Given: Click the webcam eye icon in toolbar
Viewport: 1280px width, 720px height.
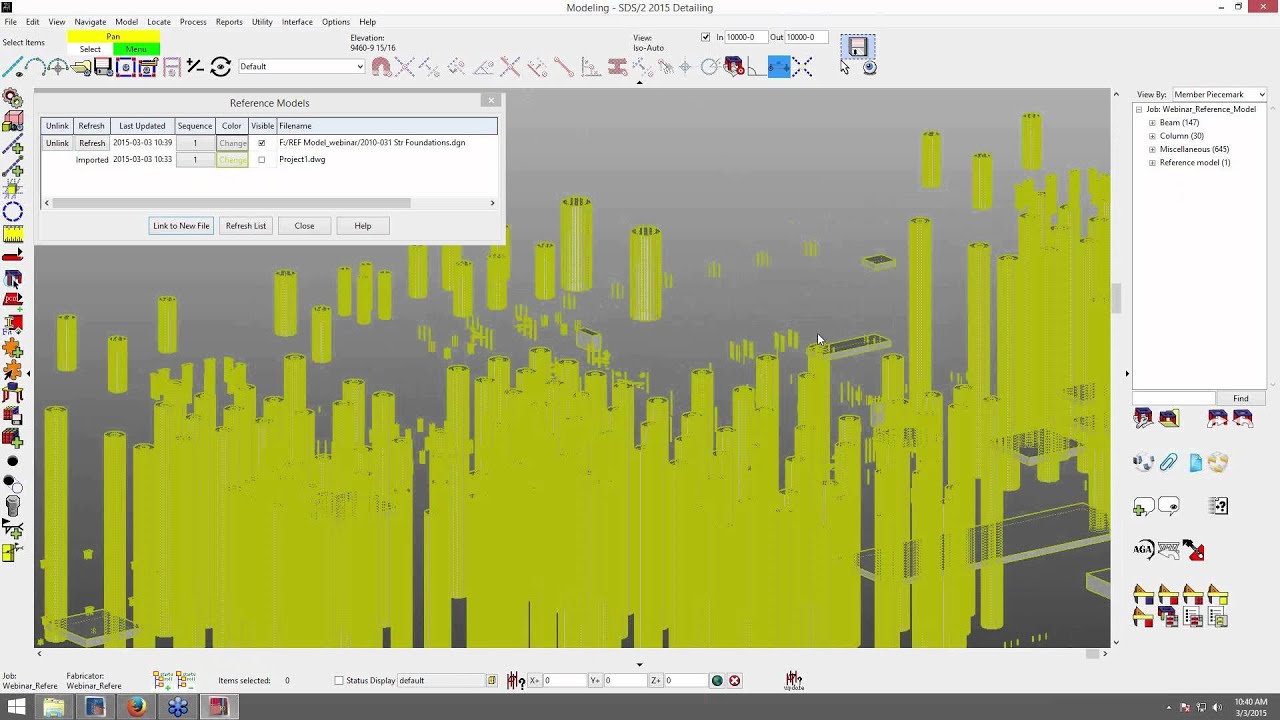Looking at the screenshot, I should 869,68.
